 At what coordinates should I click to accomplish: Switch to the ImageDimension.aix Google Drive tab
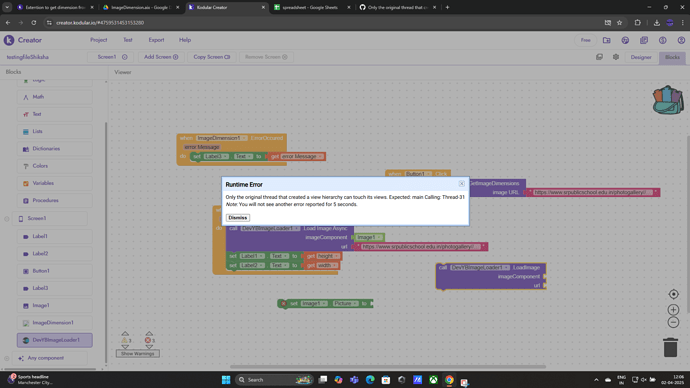tap(141, 7)
